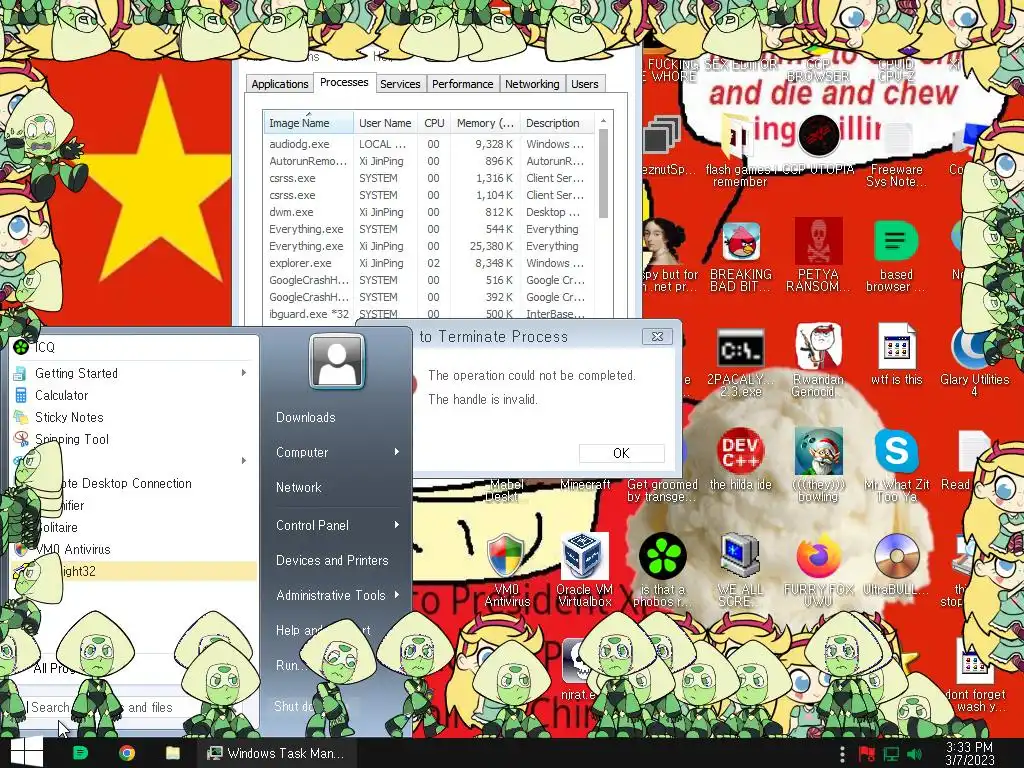Click the Windows Task Manager taskbar button
This screenshot has width=1024, height=768.
pos(276,753)
